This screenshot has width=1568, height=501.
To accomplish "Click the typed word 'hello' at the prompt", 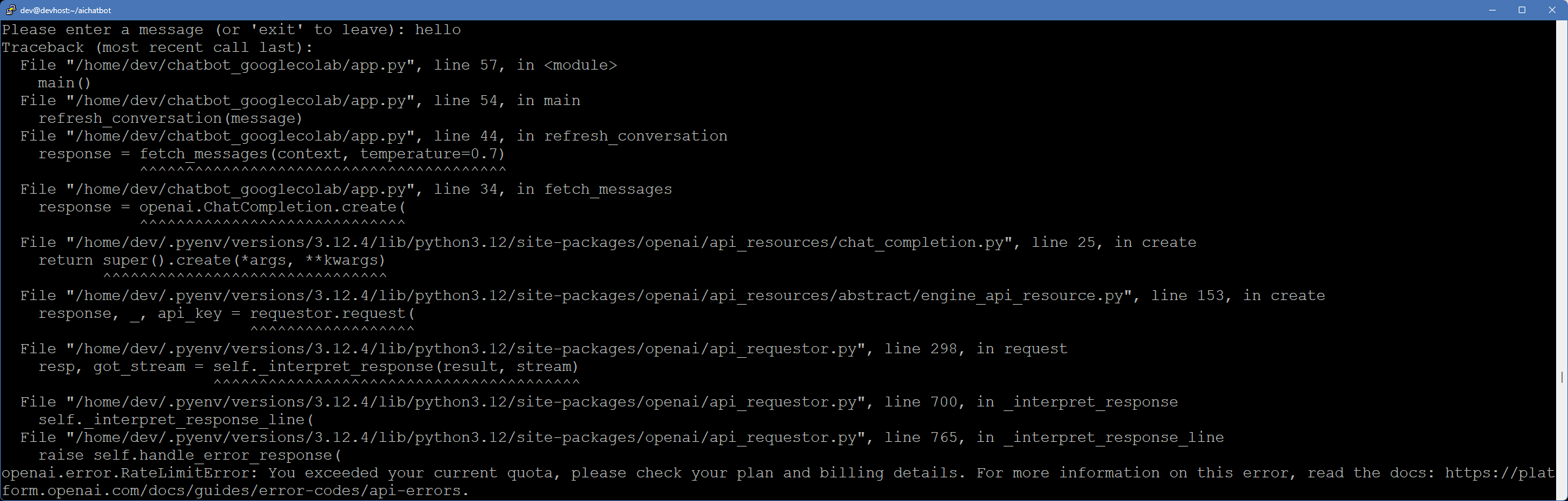I will tap(437, 30).
